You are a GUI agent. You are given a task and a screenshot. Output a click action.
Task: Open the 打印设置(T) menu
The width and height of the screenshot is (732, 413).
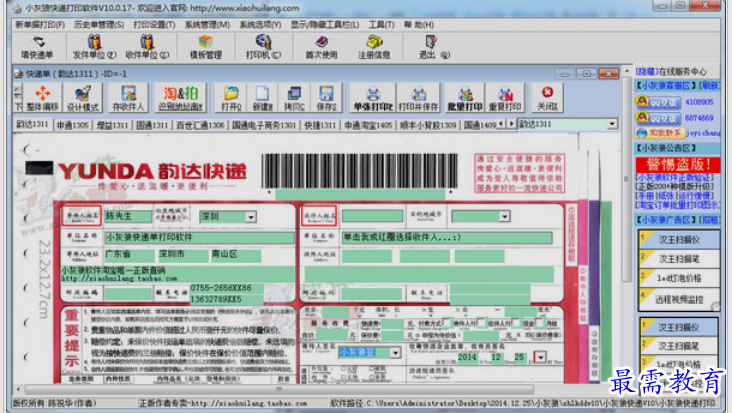pyautogui.click(x=154, y=25)
